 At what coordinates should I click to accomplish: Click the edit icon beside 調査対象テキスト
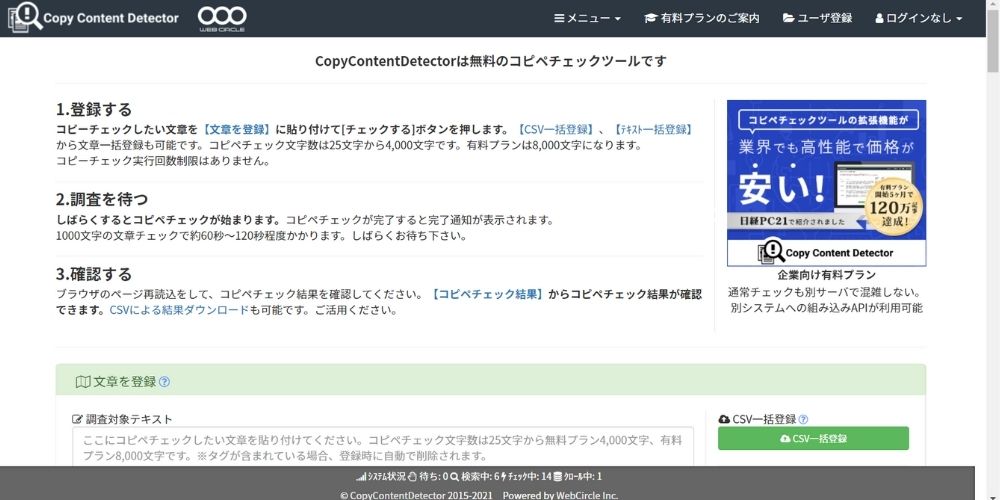[x=77, y=420]
